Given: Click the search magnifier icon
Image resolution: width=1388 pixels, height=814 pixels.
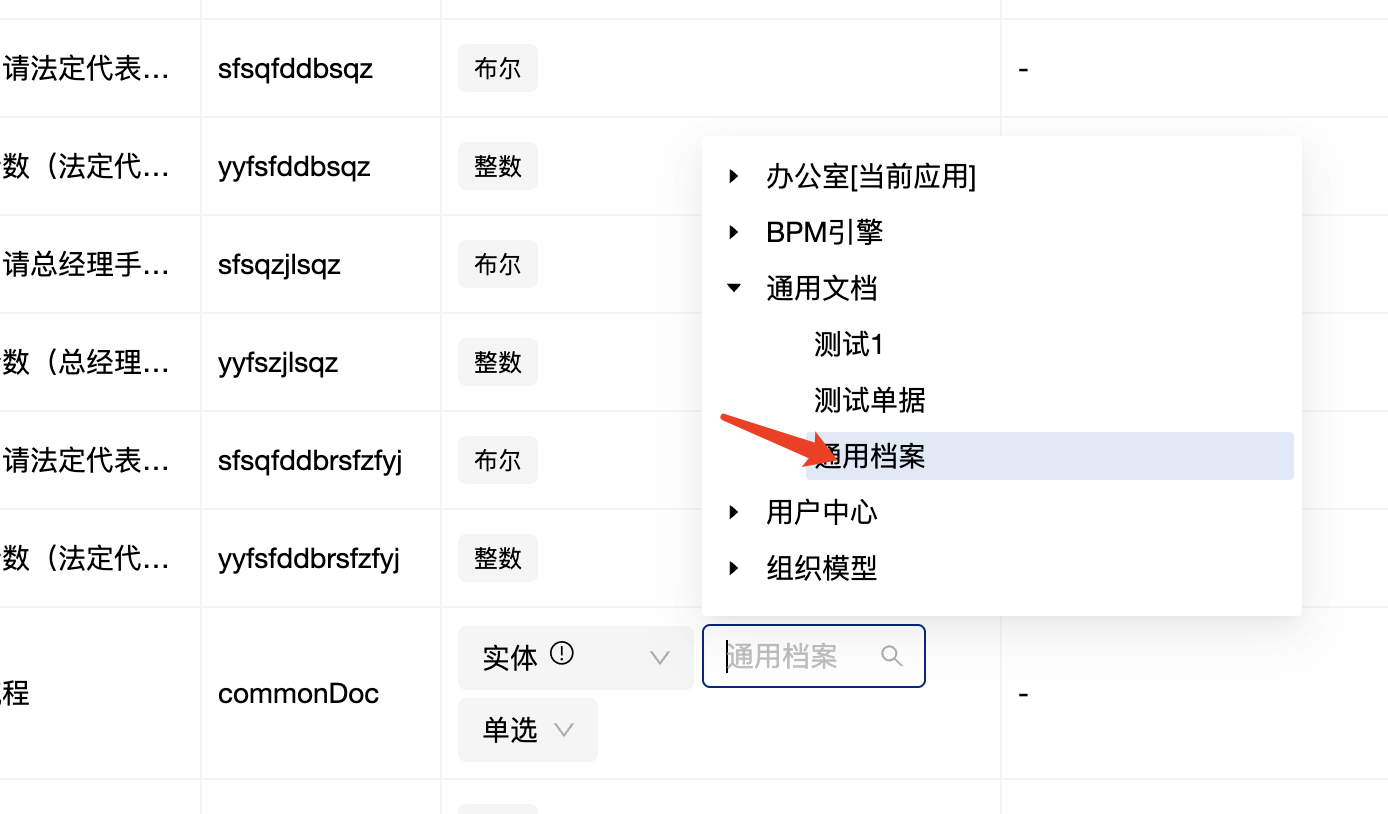Looking at the screenshot, I should (x=891, y=656).
